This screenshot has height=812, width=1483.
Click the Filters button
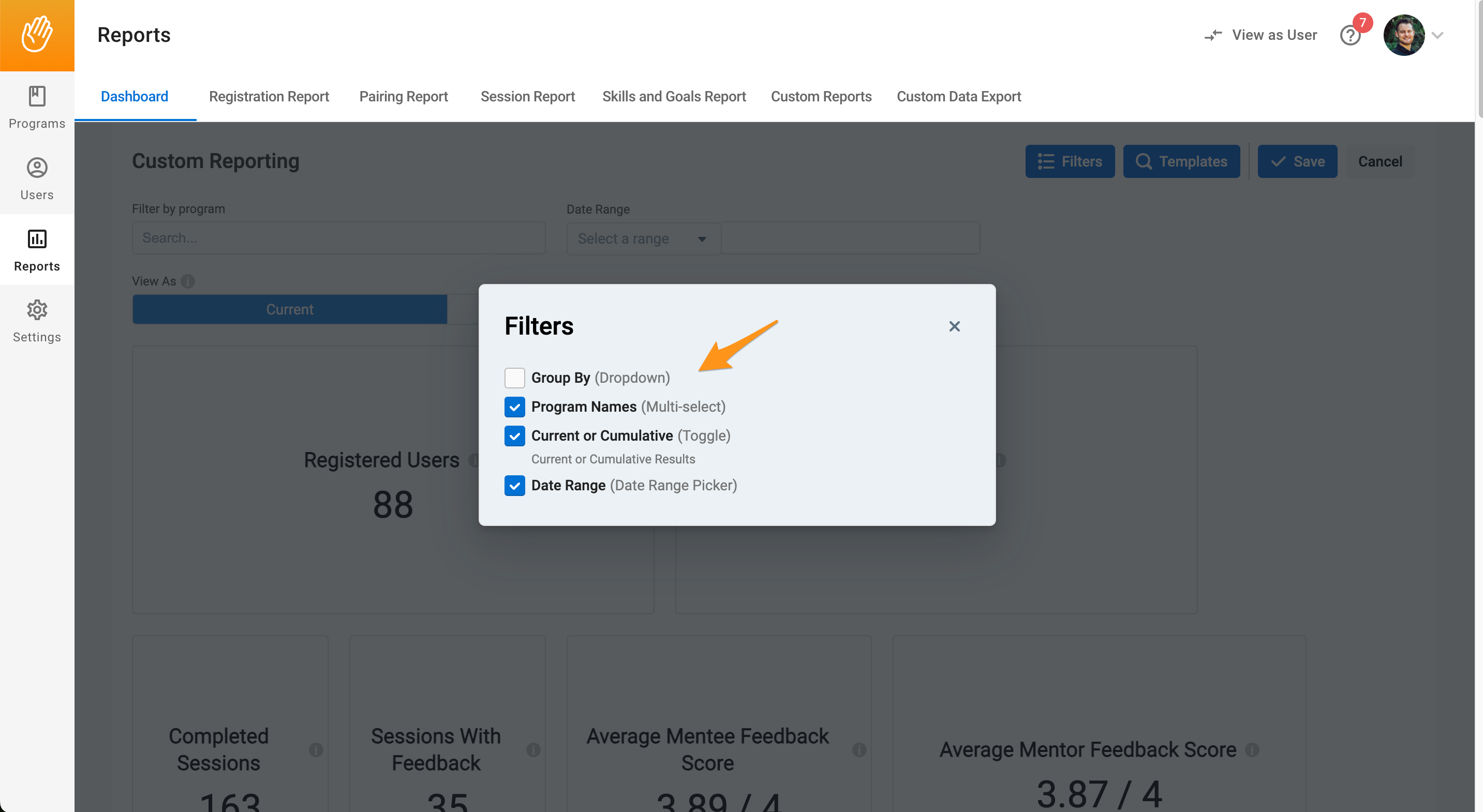1070,162
